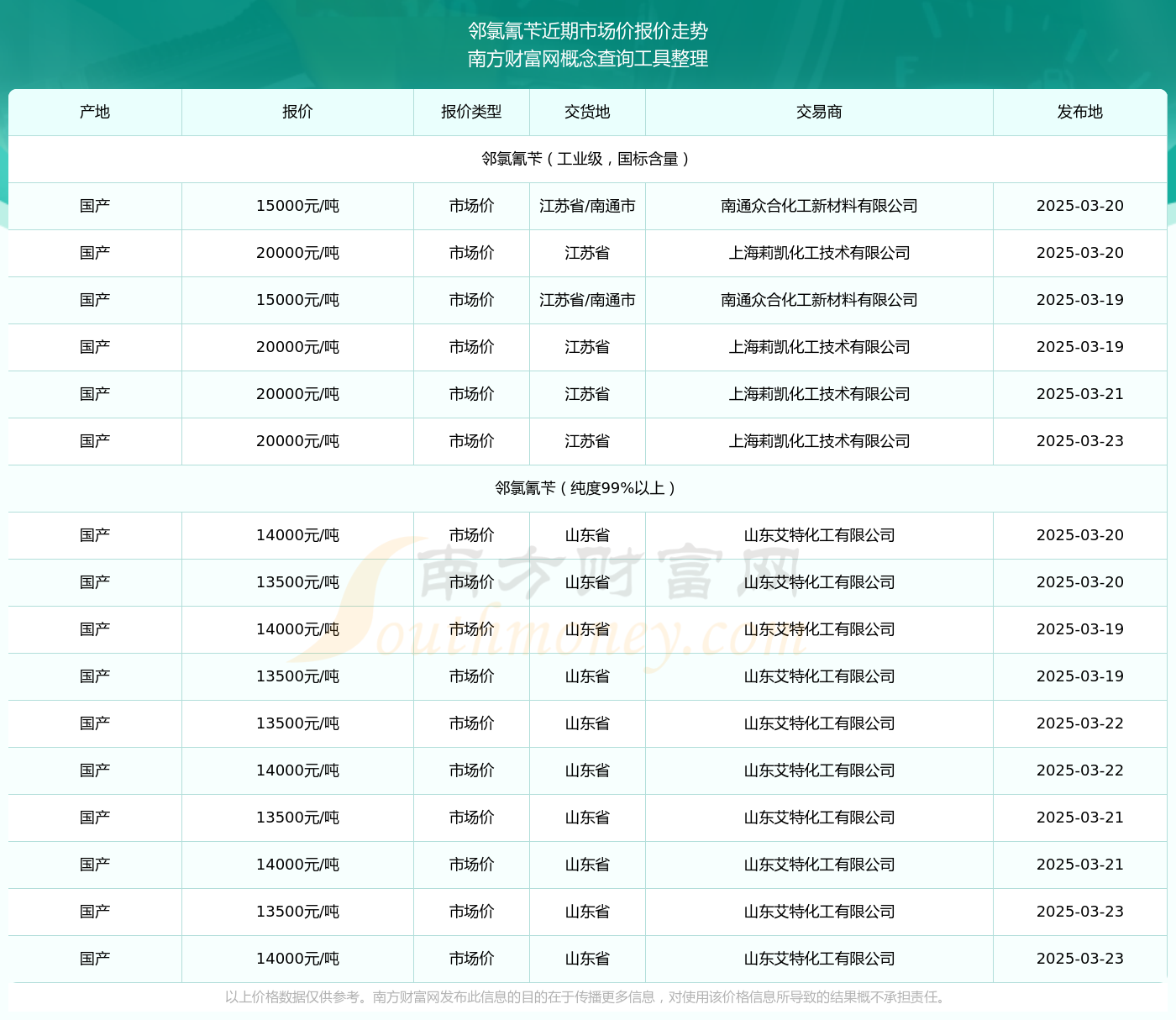Viewport: 1176px width, 1020px height.
Task: Click the 15000元/吨 price dated 2025-03-19
Action: 297,300
